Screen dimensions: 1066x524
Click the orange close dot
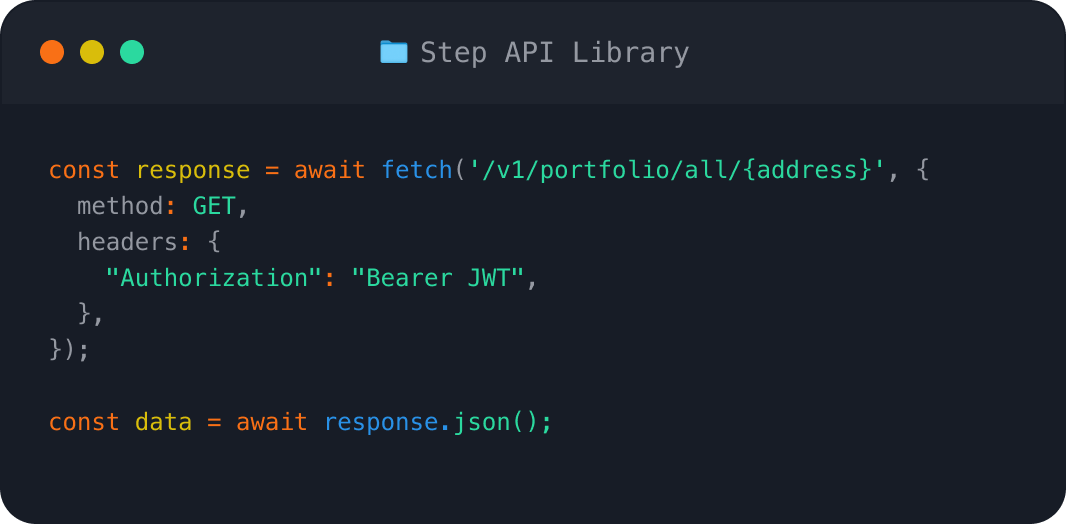click(x=52, y=52)
